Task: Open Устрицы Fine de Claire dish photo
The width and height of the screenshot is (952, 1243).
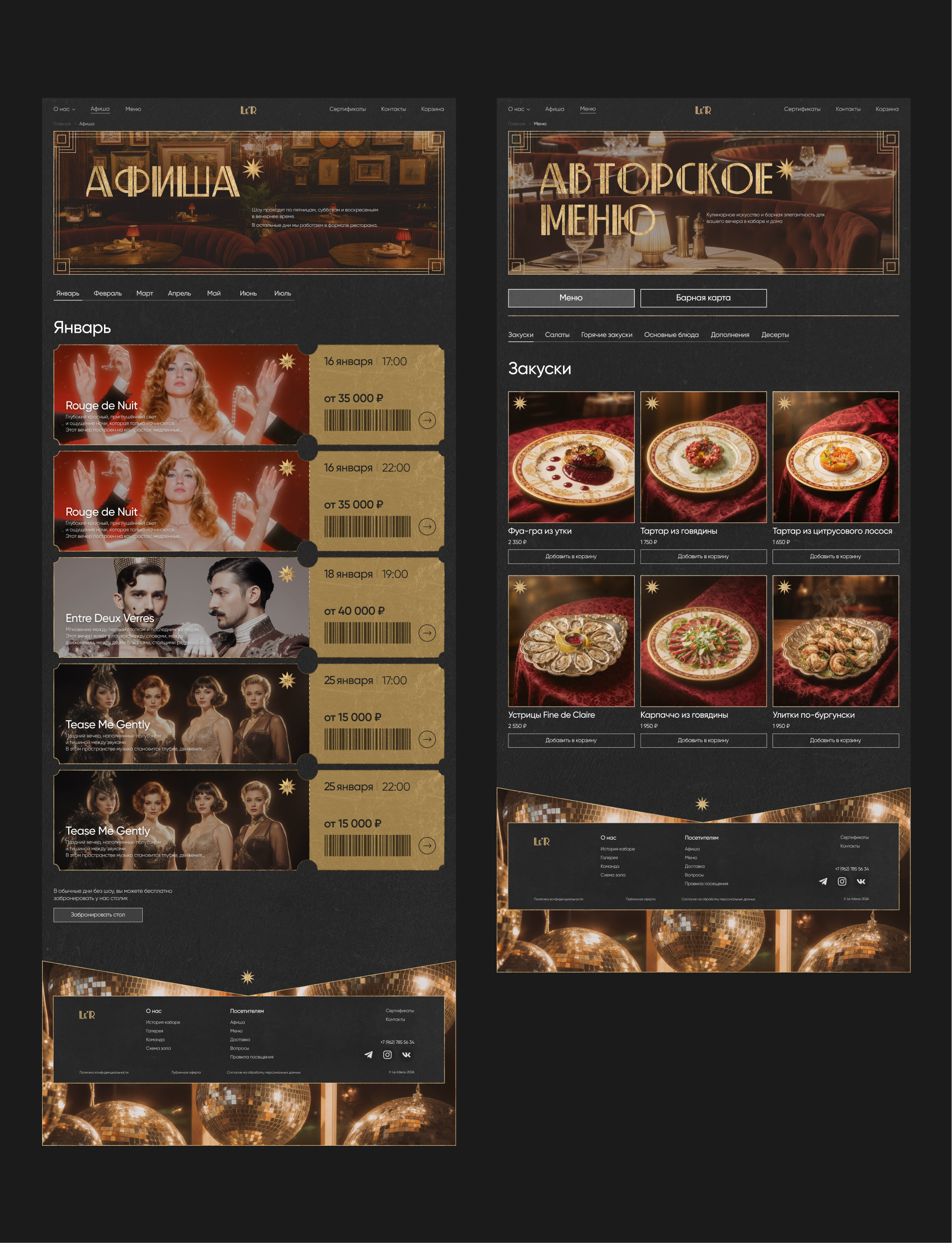Action: (571, 641)
